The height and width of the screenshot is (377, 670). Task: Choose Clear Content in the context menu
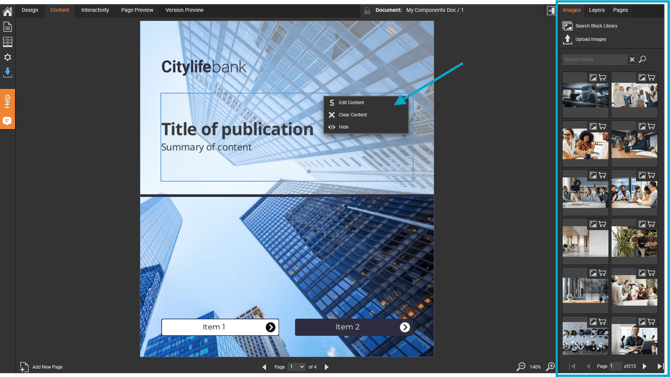pos(366,115)
